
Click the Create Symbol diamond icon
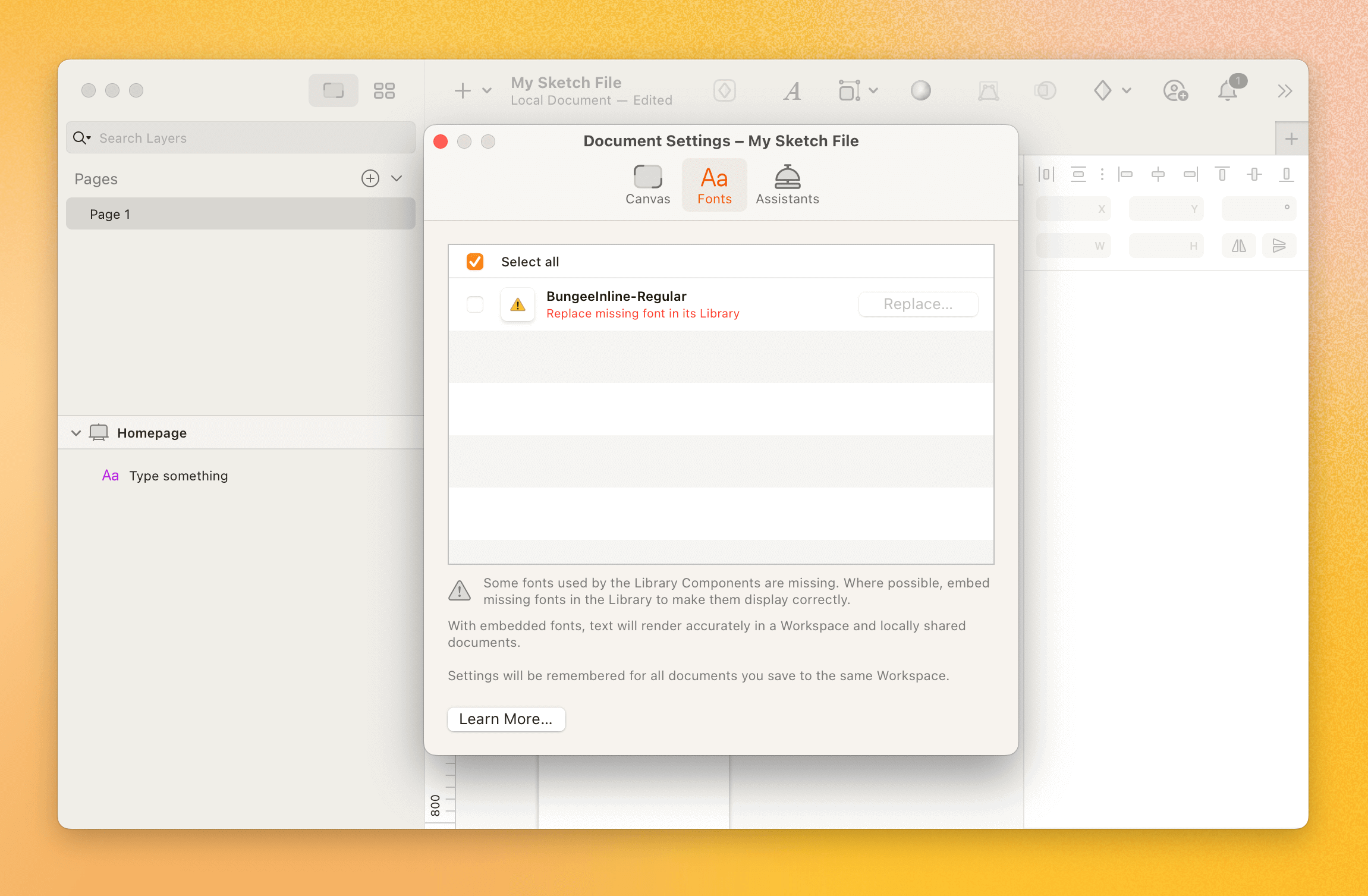click(x=725, y=90)
